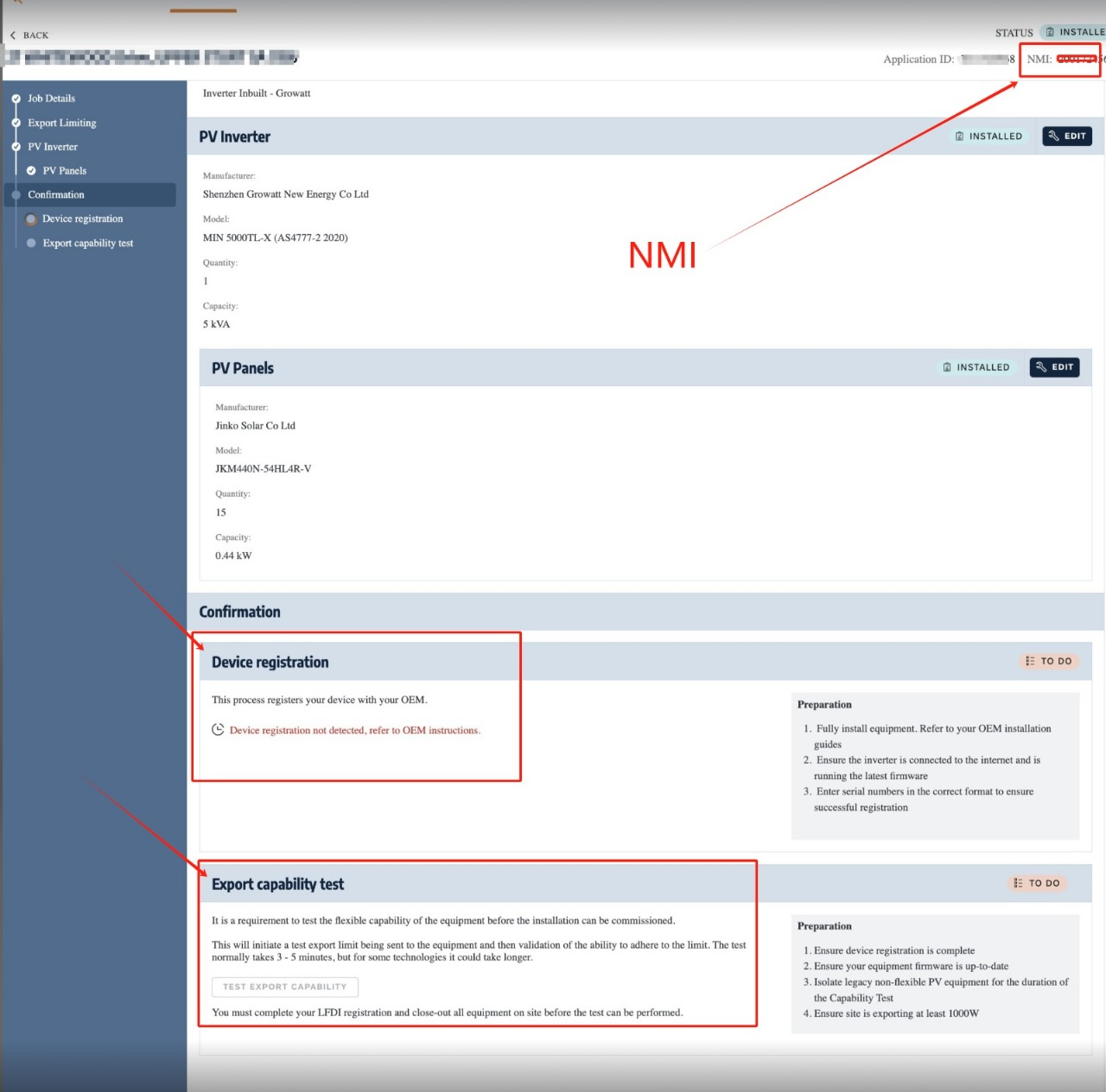Viewport: 1106px width, 1092px height.
Task: Select the Confirmation step circle in sidebar
Action: tap(16, 195)
